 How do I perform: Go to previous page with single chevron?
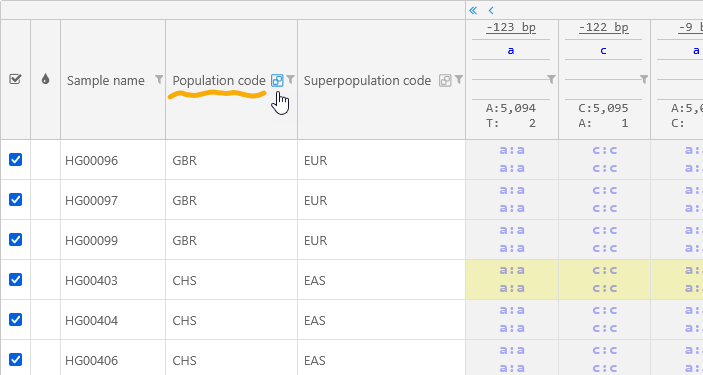tap(491, 10)
